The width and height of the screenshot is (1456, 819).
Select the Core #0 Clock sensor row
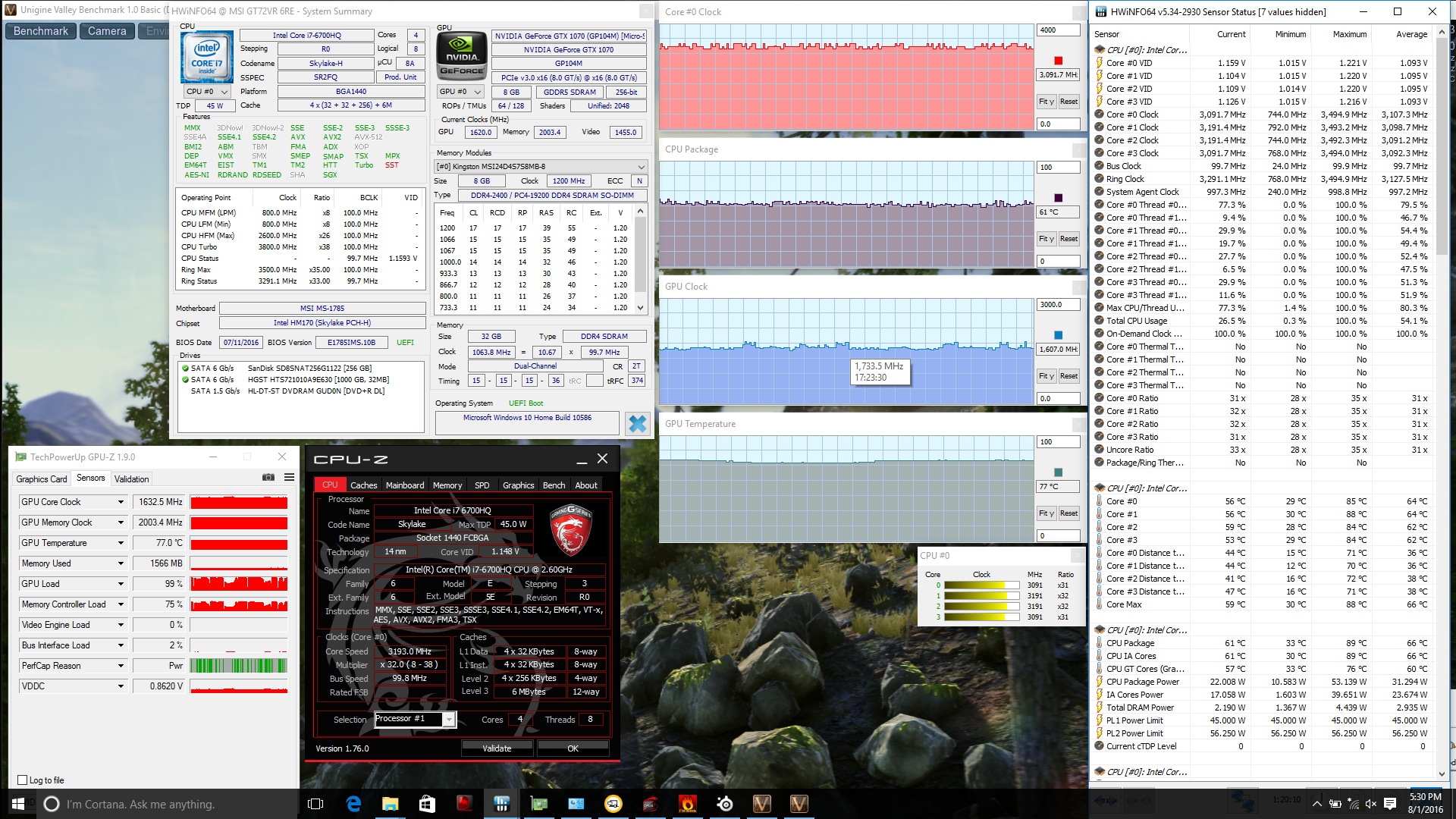click(1262, 115)
